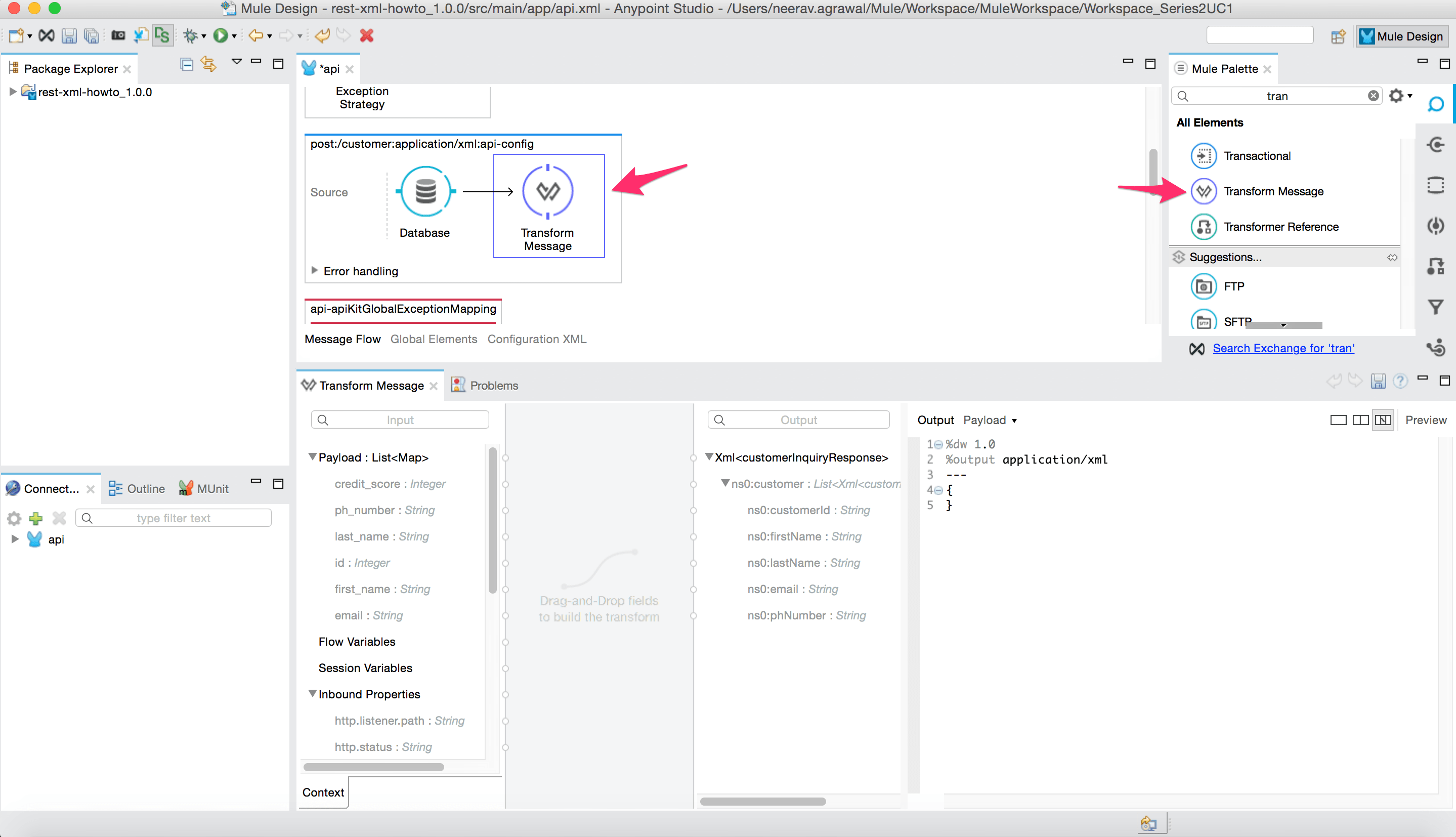Click the screenshot camera toolbar icon
The height and width of the screenshot is (837, 1456).
(x=118, y=35)
